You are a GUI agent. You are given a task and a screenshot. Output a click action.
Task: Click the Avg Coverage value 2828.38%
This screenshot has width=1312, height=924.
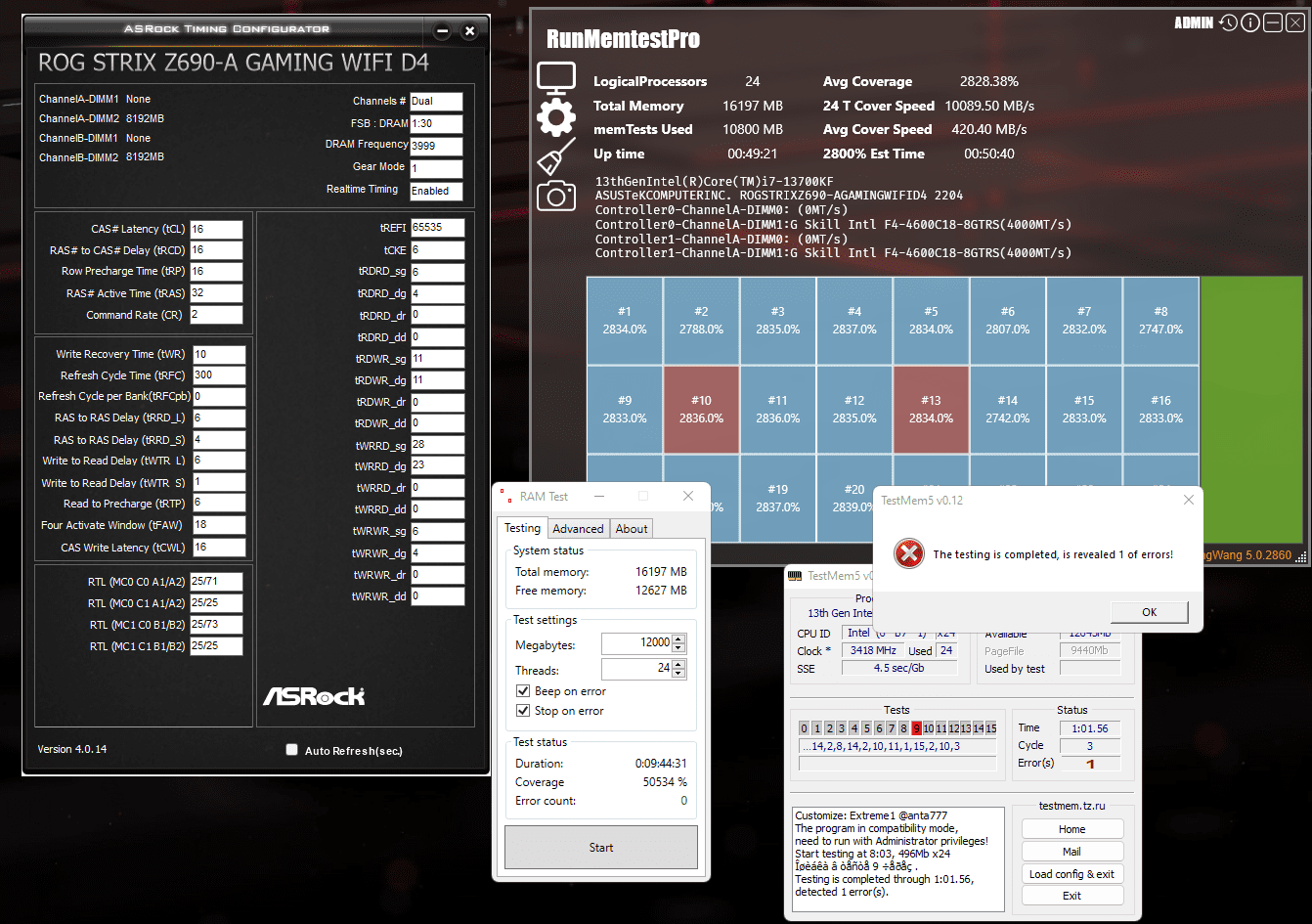989,82
